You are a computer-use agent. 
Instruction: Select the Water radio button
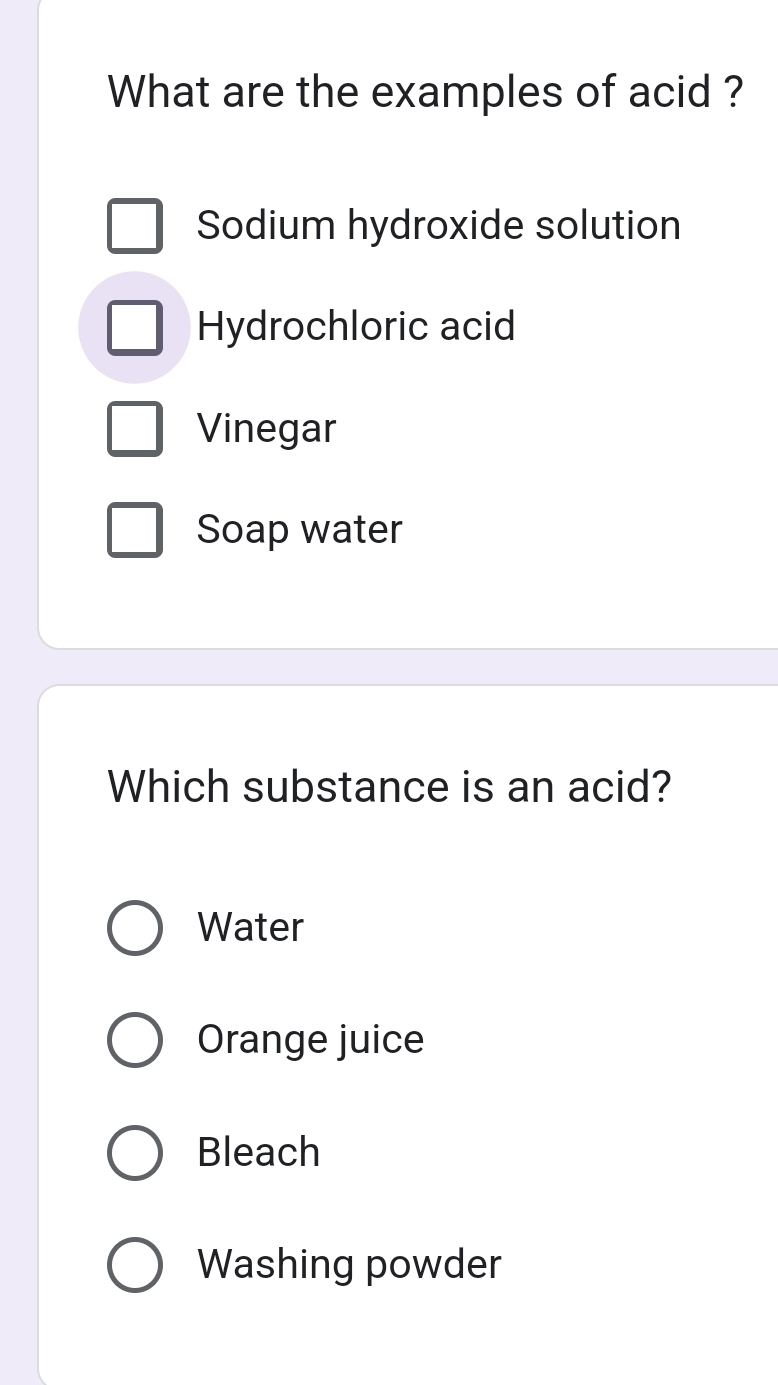[135, 928]
